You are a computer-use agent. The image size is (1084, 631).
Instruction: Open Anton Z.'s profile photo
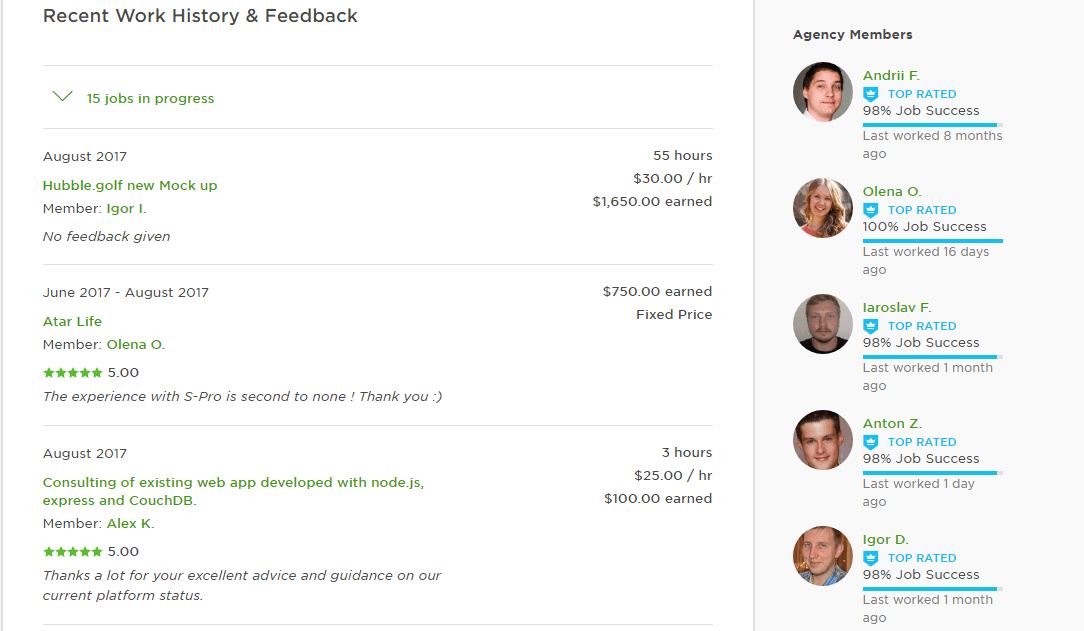[823, 440]
